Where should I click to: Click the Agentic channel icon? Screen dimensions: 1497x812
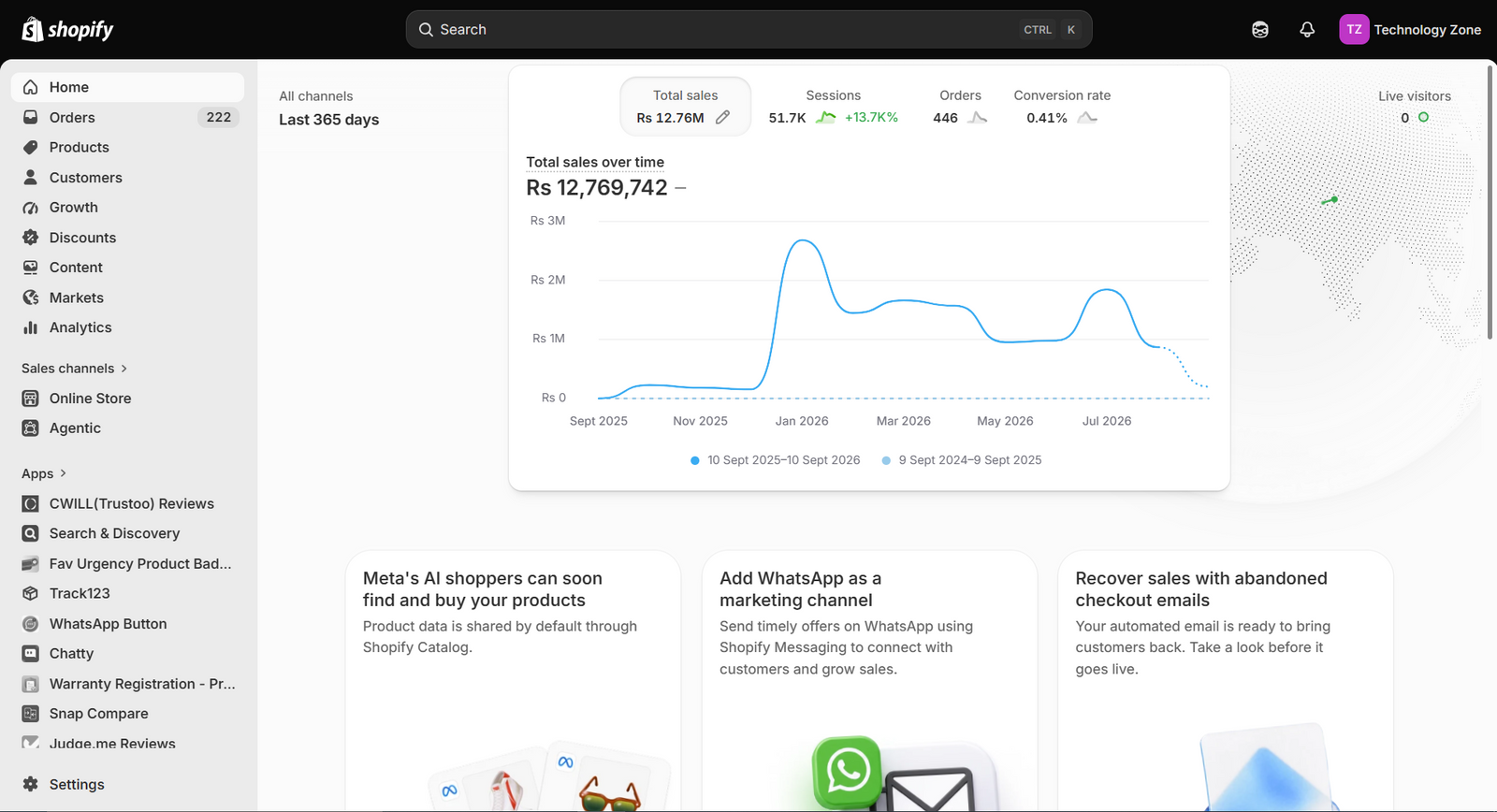(31, 428)
